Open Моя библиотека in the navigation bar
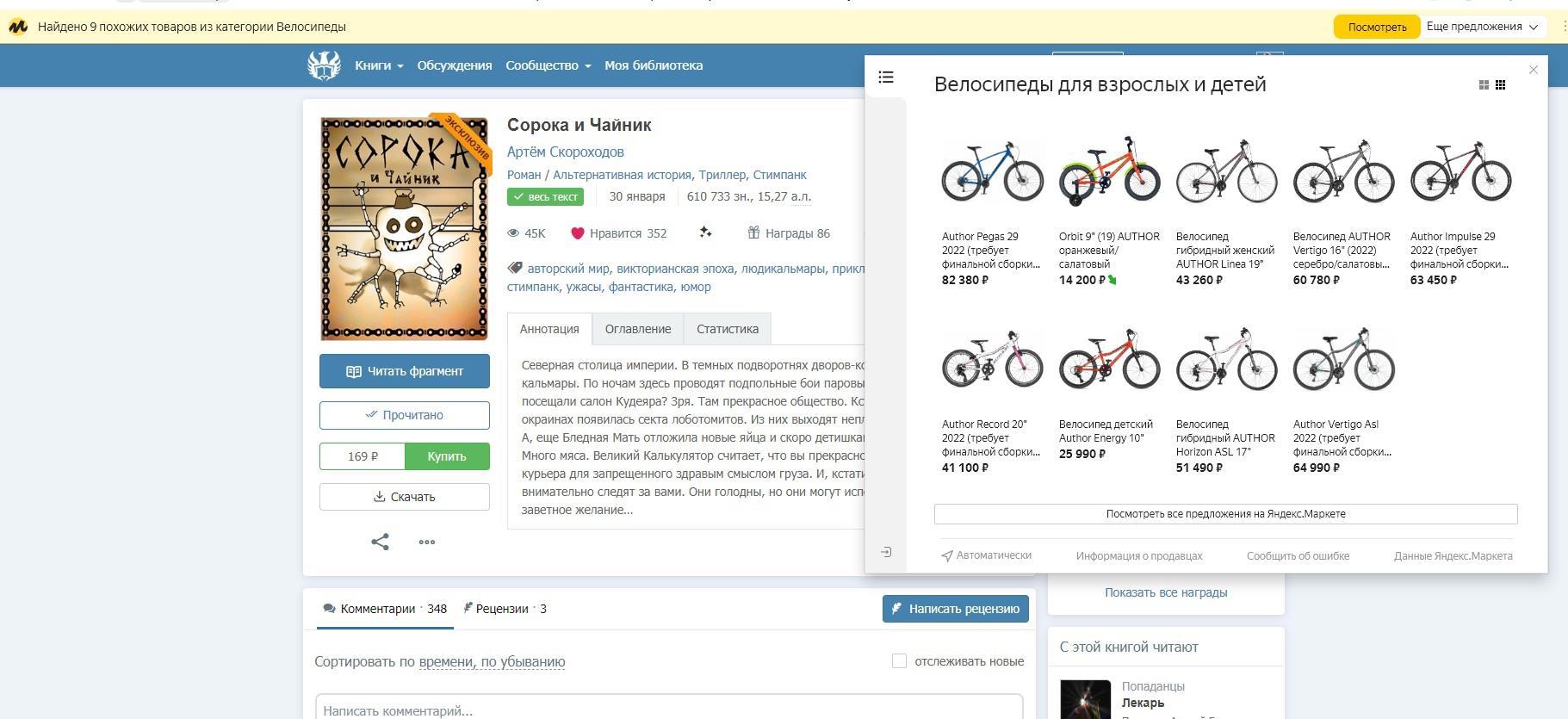This screenshot has width=1568, height=719. click(654, 65)
